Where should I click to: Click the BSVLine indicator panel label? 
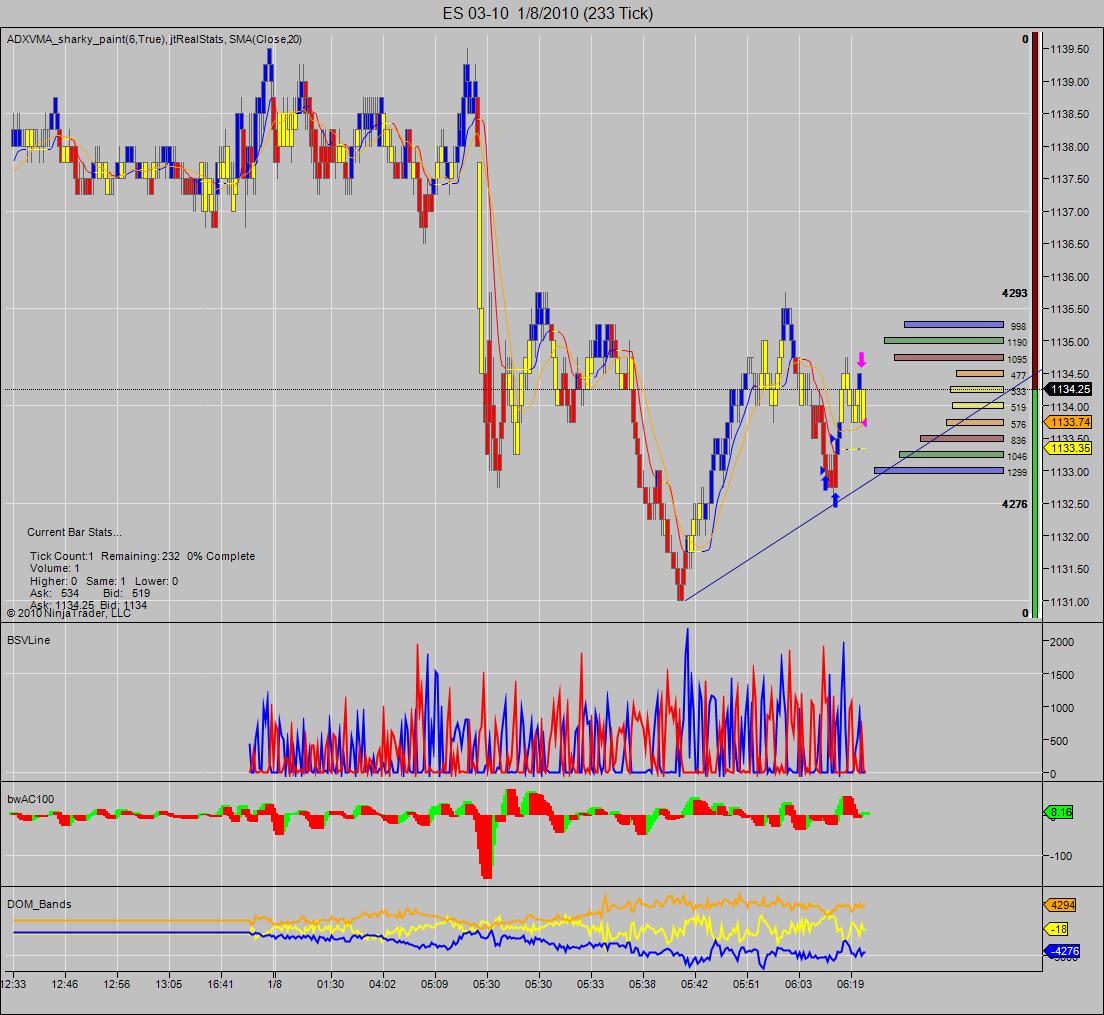click(x=28, y=641)
